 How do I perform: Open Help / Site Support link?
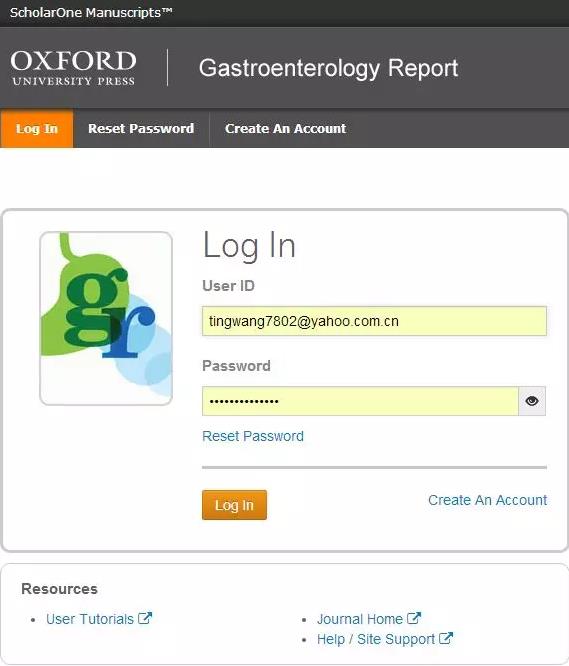tap(376, 639)
